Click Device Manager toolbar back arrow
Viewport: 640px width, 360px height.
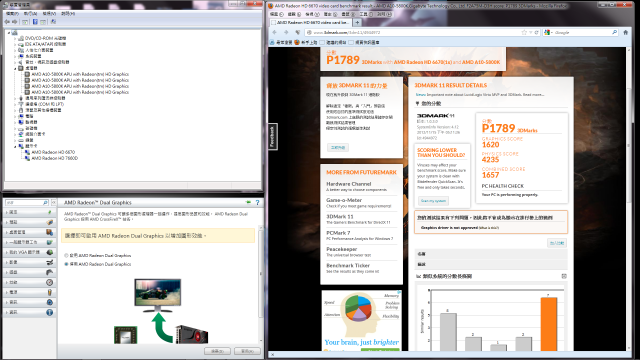pos(7,22)
